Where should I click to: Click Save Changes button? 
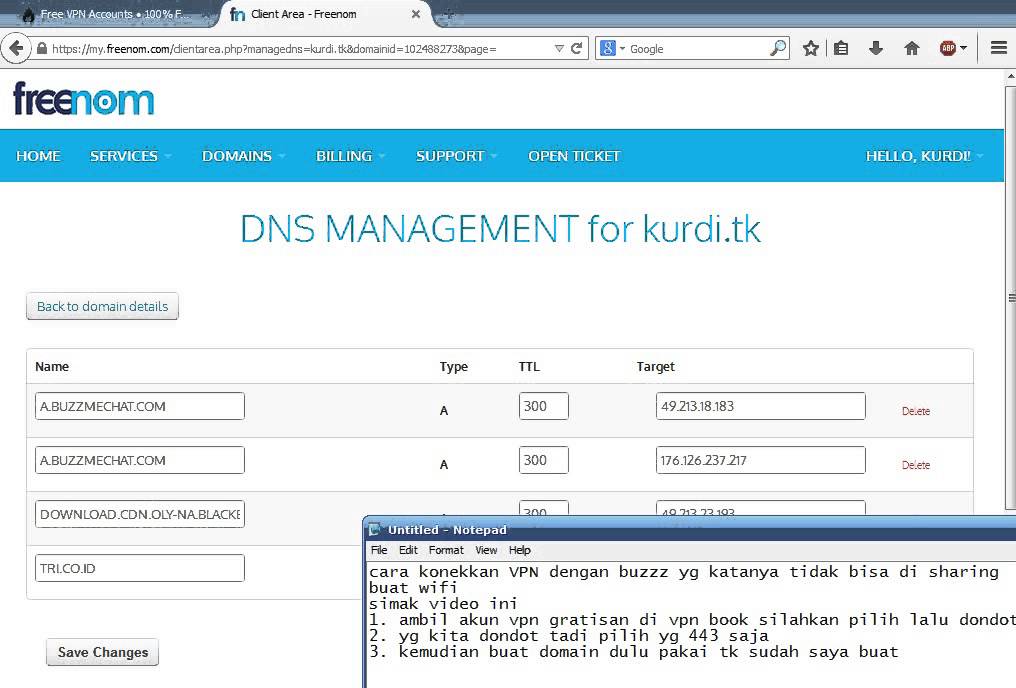coord(102,652)
